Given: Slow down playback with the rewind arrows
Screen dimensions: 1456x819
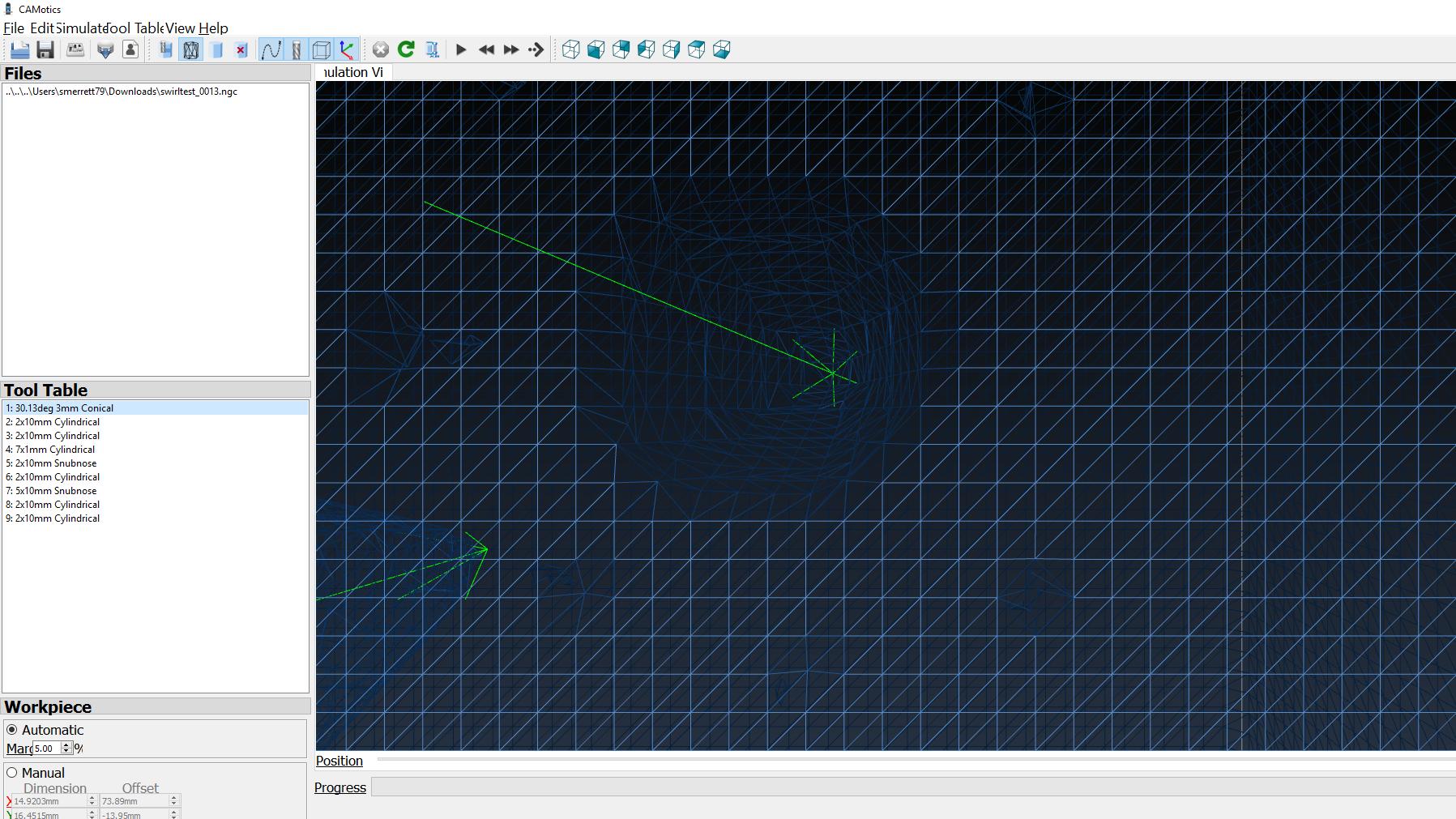Looking at the screenshot, I should coord(486,50).
